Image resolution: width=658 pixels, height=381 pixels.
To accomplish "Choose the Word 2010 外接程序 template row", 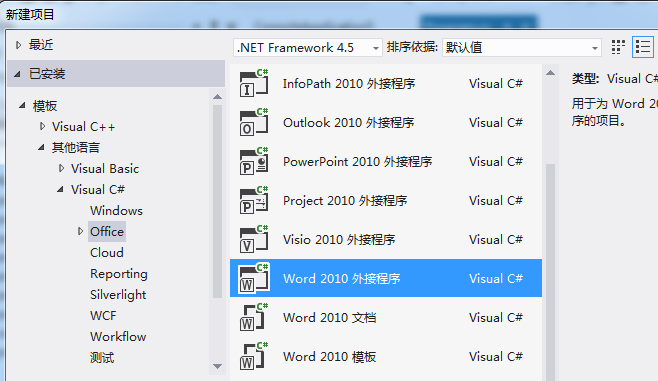I will point(386,278).
